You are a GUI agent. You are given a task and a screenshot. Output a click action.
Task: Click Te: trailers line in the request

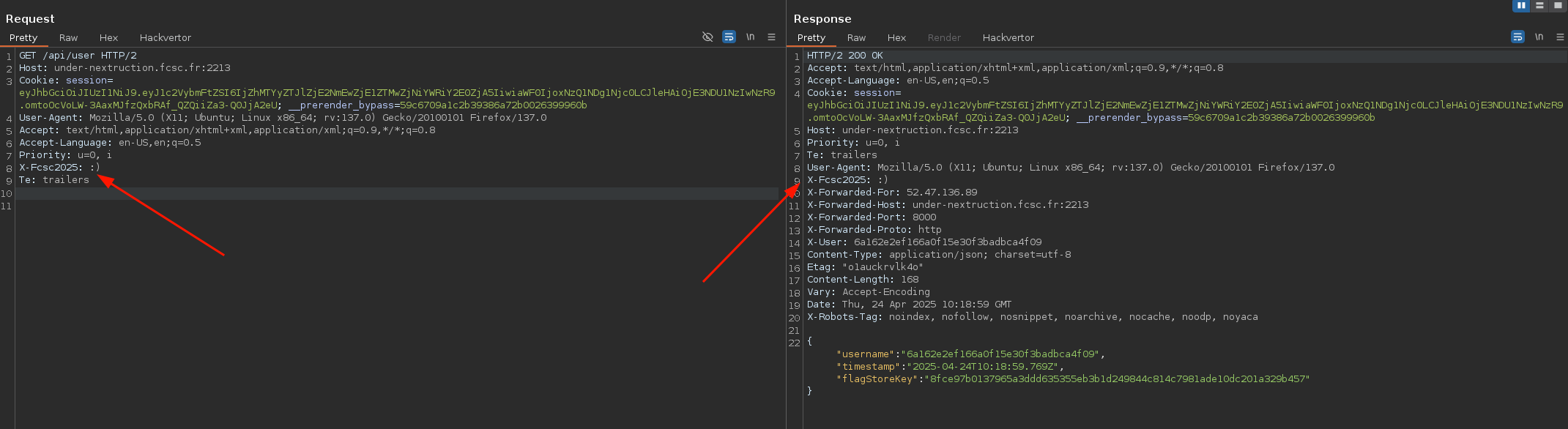[x=54, y=180]
